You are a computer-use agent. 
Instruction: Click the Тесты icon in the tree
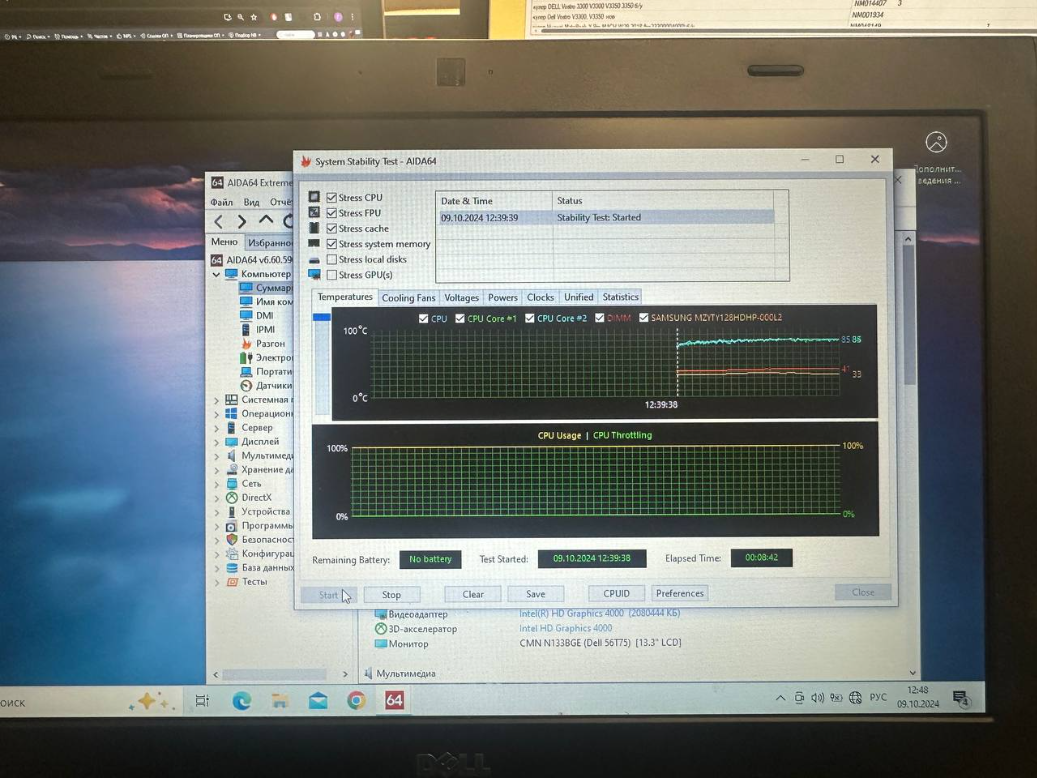point(231,582)
